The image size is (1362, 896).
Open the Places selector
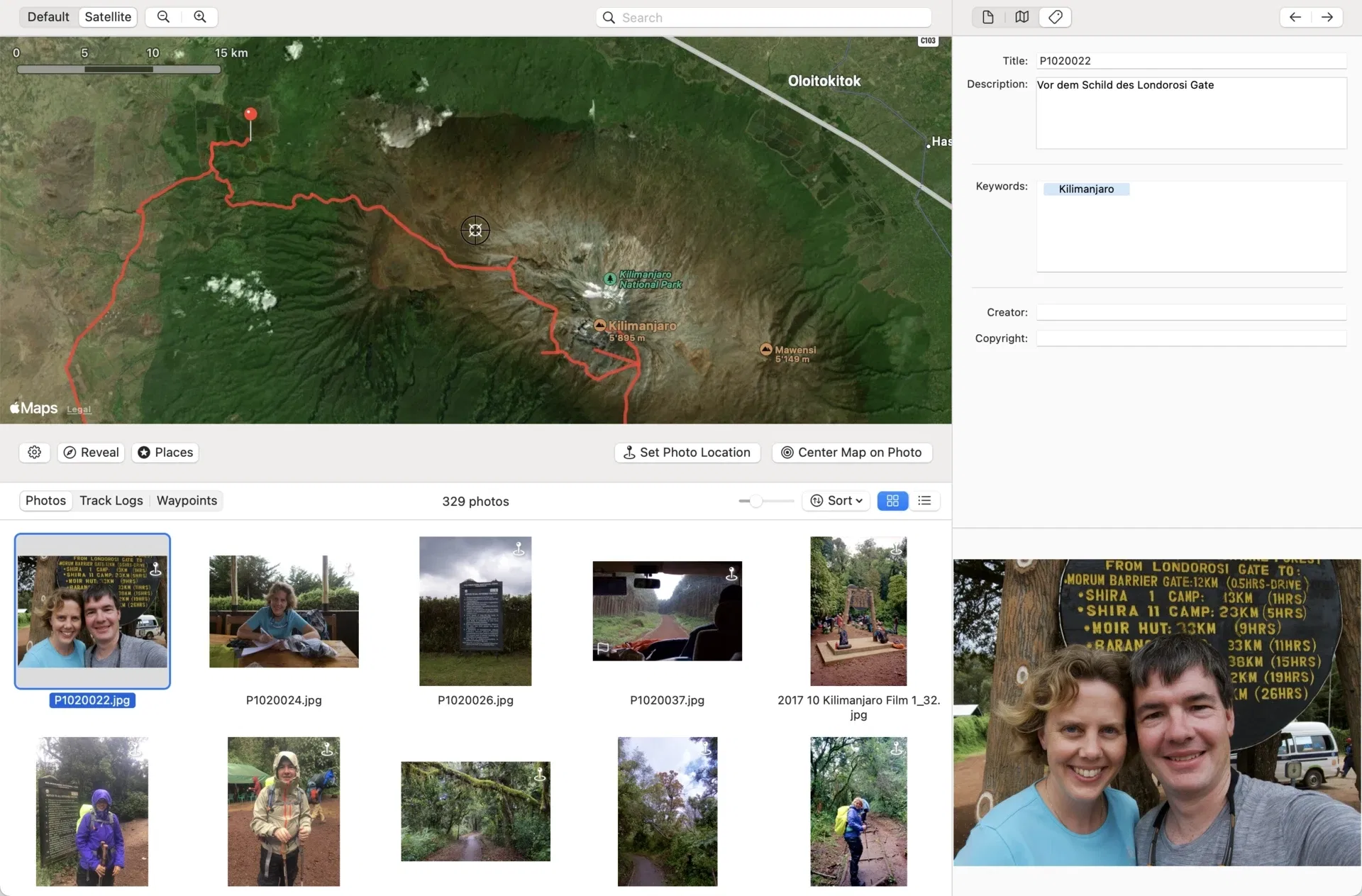(165, 452)
